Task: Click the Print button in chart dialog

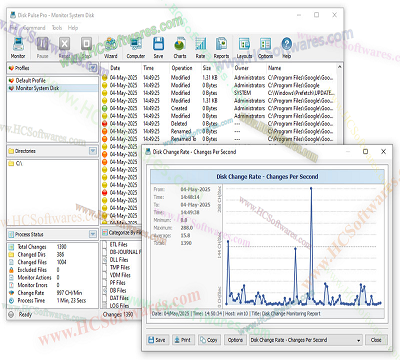Action: point(183,340)
